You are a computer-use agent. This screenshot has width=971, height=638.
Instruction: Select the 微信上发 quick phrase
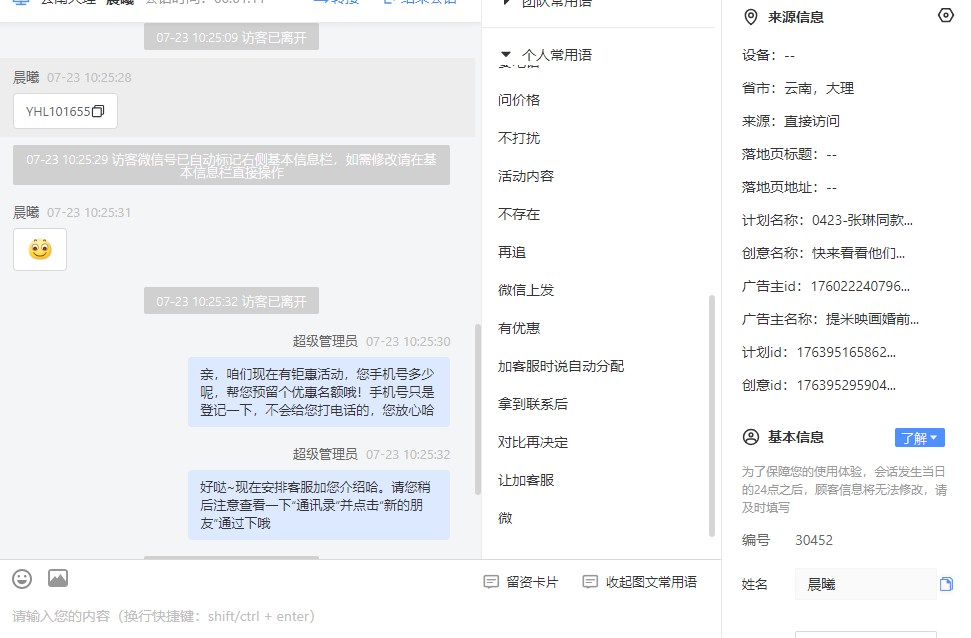526,290
